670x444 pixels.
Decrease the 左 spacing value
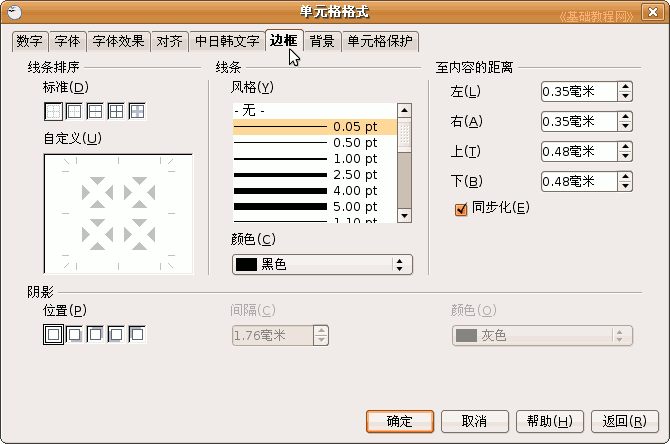pyautogui.click(x=625, y=96)
